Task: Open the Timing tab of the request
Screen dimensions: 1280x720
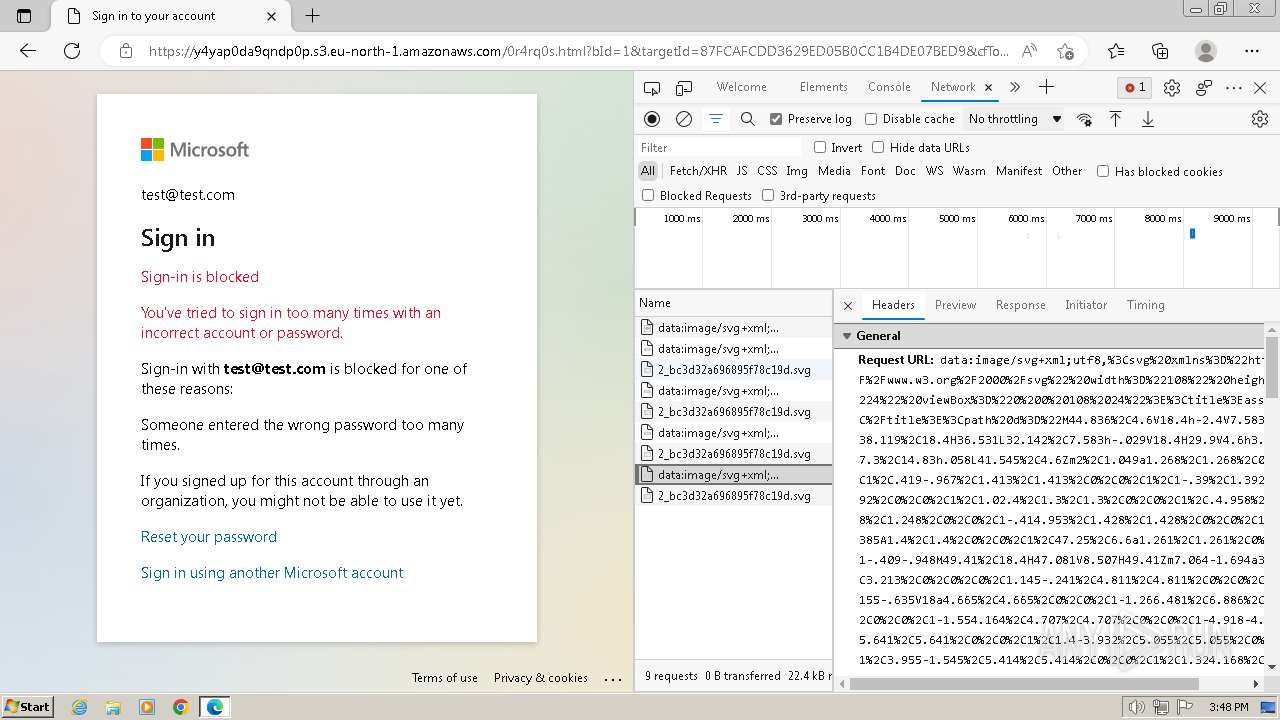Action: point(1145,305)
